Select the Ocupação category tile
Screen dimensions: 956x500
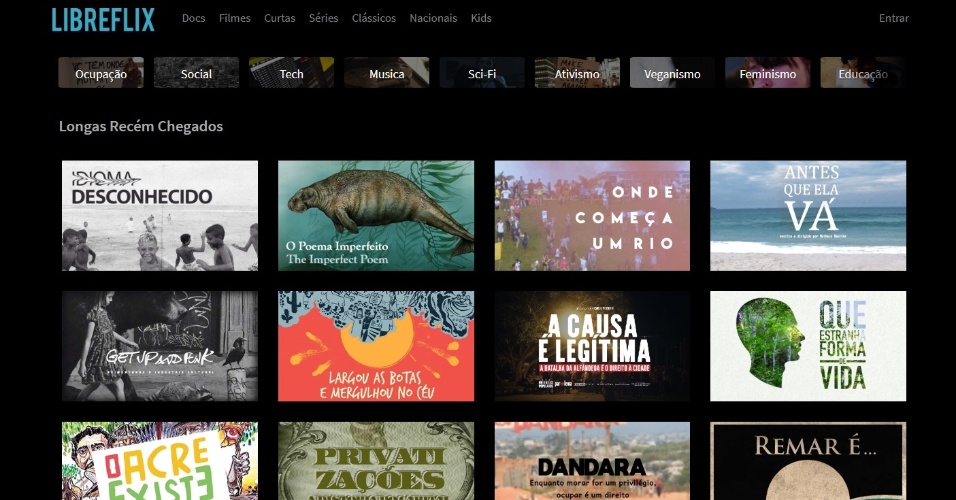pyautogui.click(x=101, y=73)
